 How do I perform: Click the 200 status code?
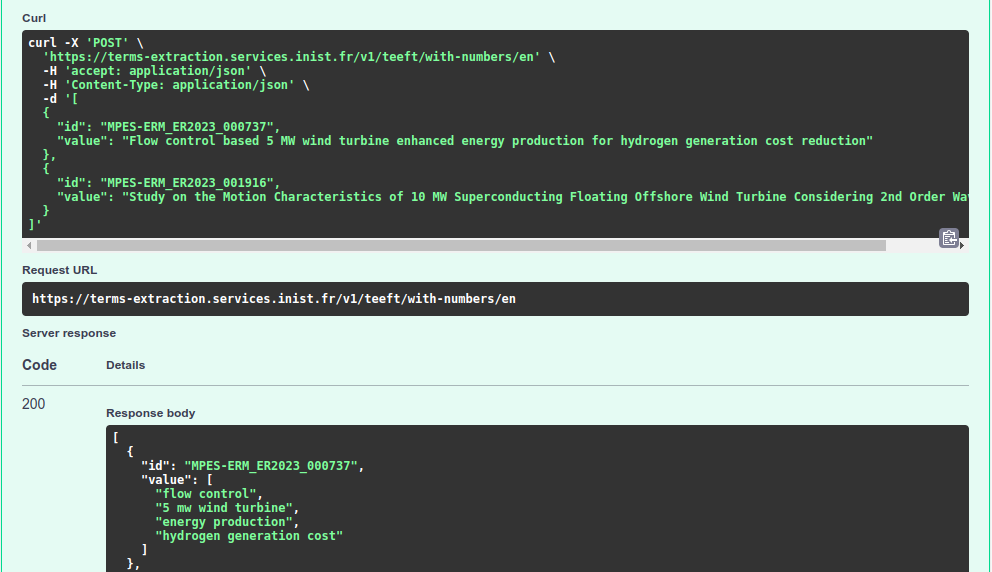tap(34, 404)
